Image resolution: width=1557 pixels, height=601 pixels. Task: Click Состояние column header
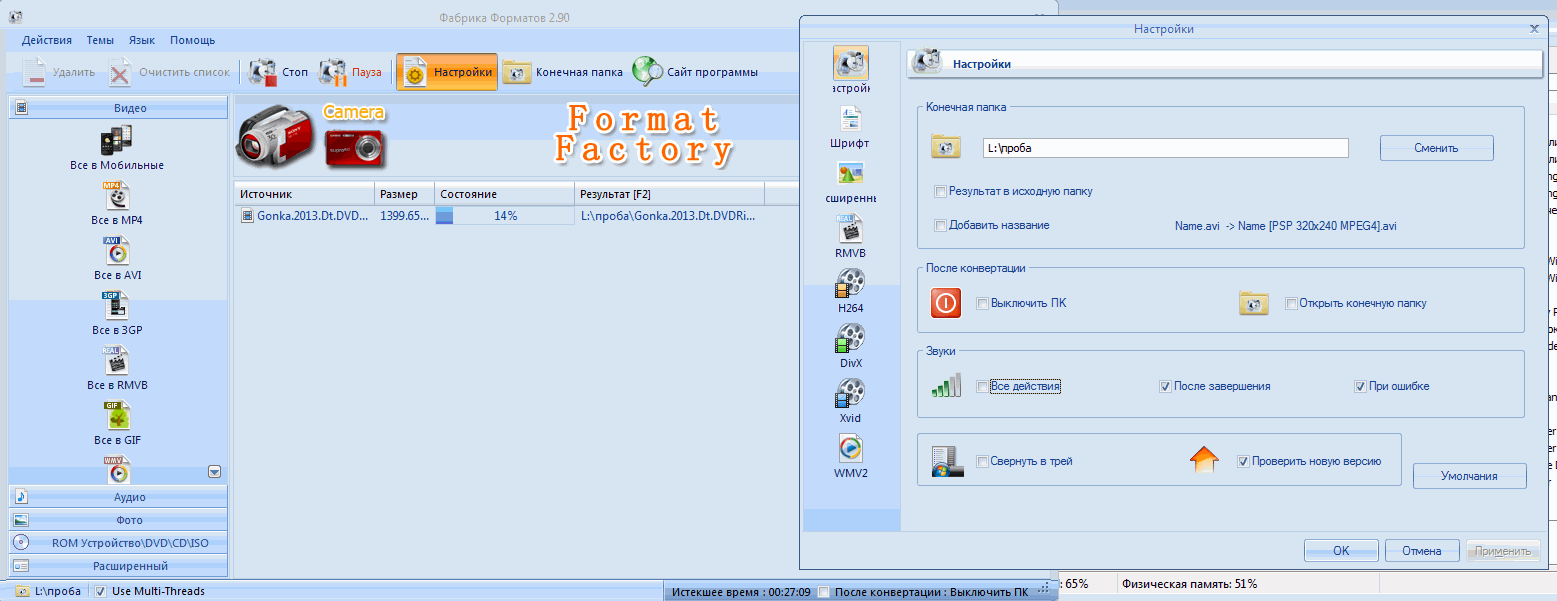click(504, 194)
